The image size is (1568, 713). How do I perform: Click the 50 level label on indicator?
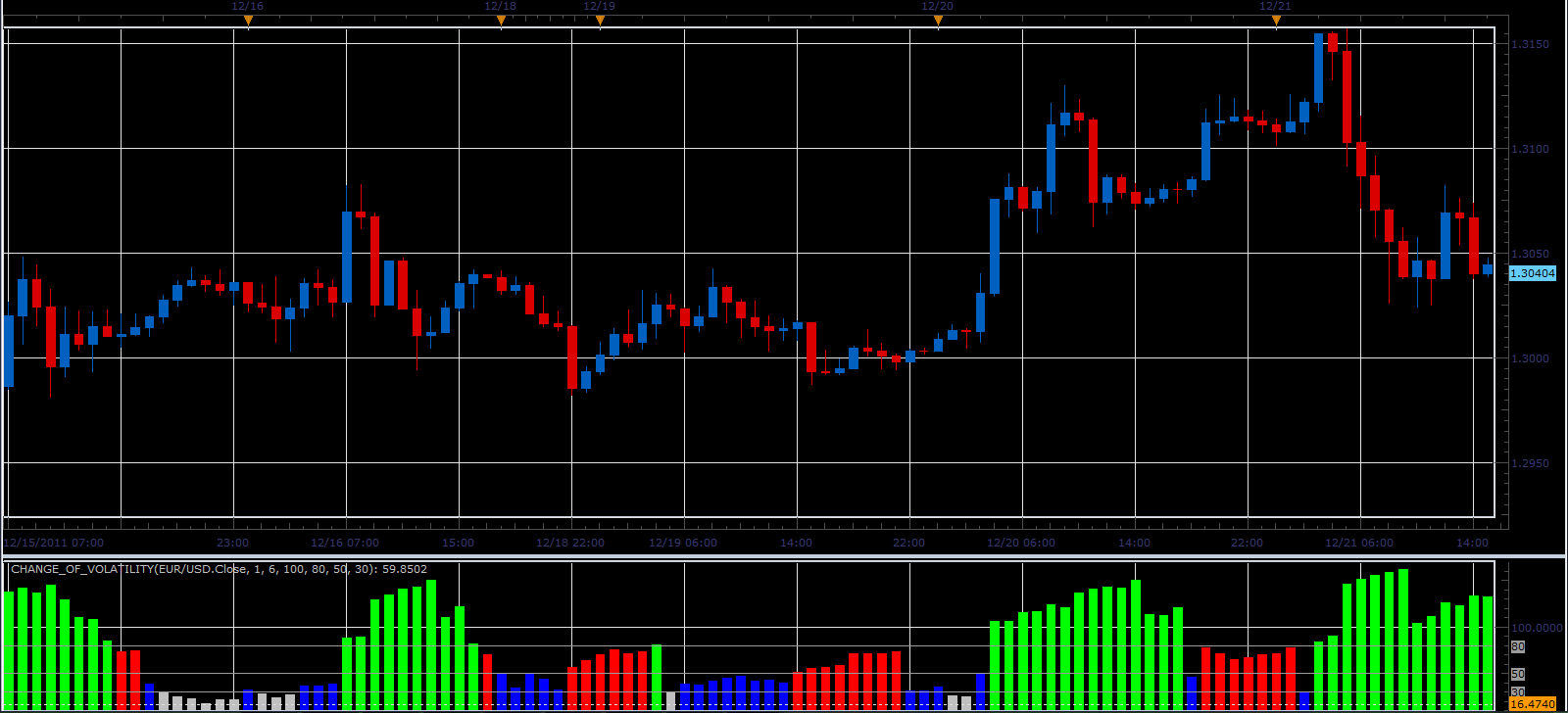(1518, 674)
